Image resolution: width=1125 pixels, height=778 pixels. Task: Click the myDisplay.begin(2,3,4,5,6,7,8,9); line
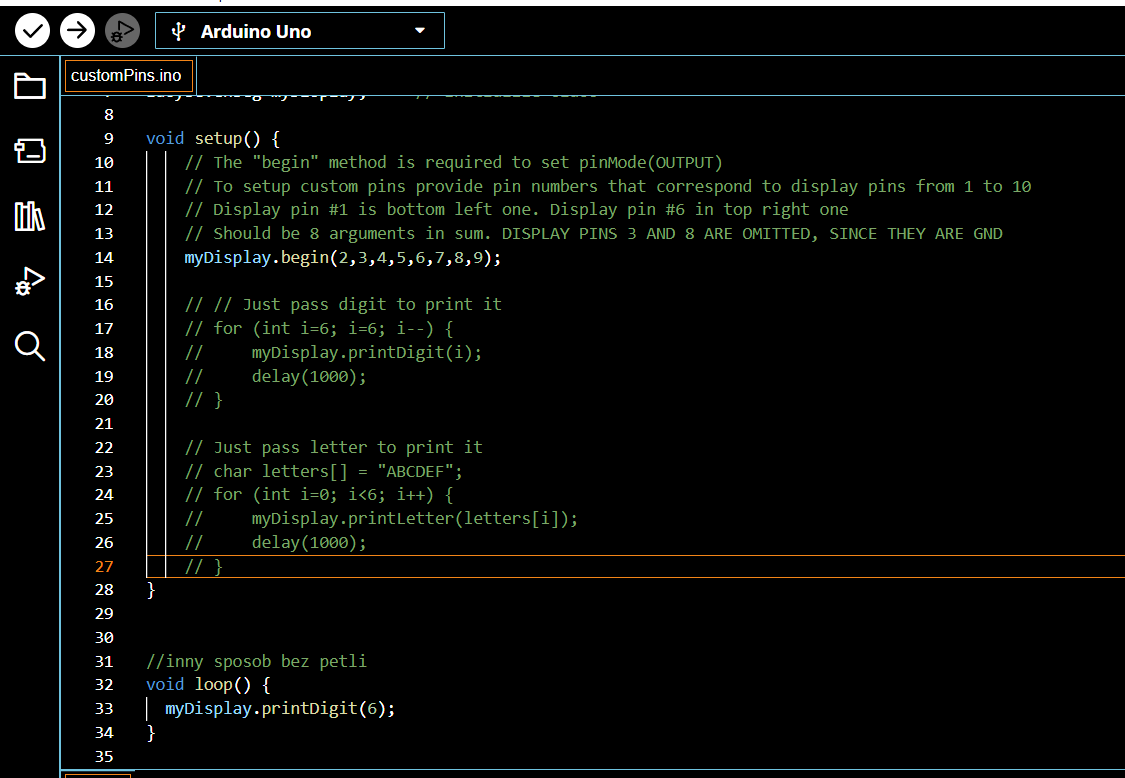tap(343, 258)
